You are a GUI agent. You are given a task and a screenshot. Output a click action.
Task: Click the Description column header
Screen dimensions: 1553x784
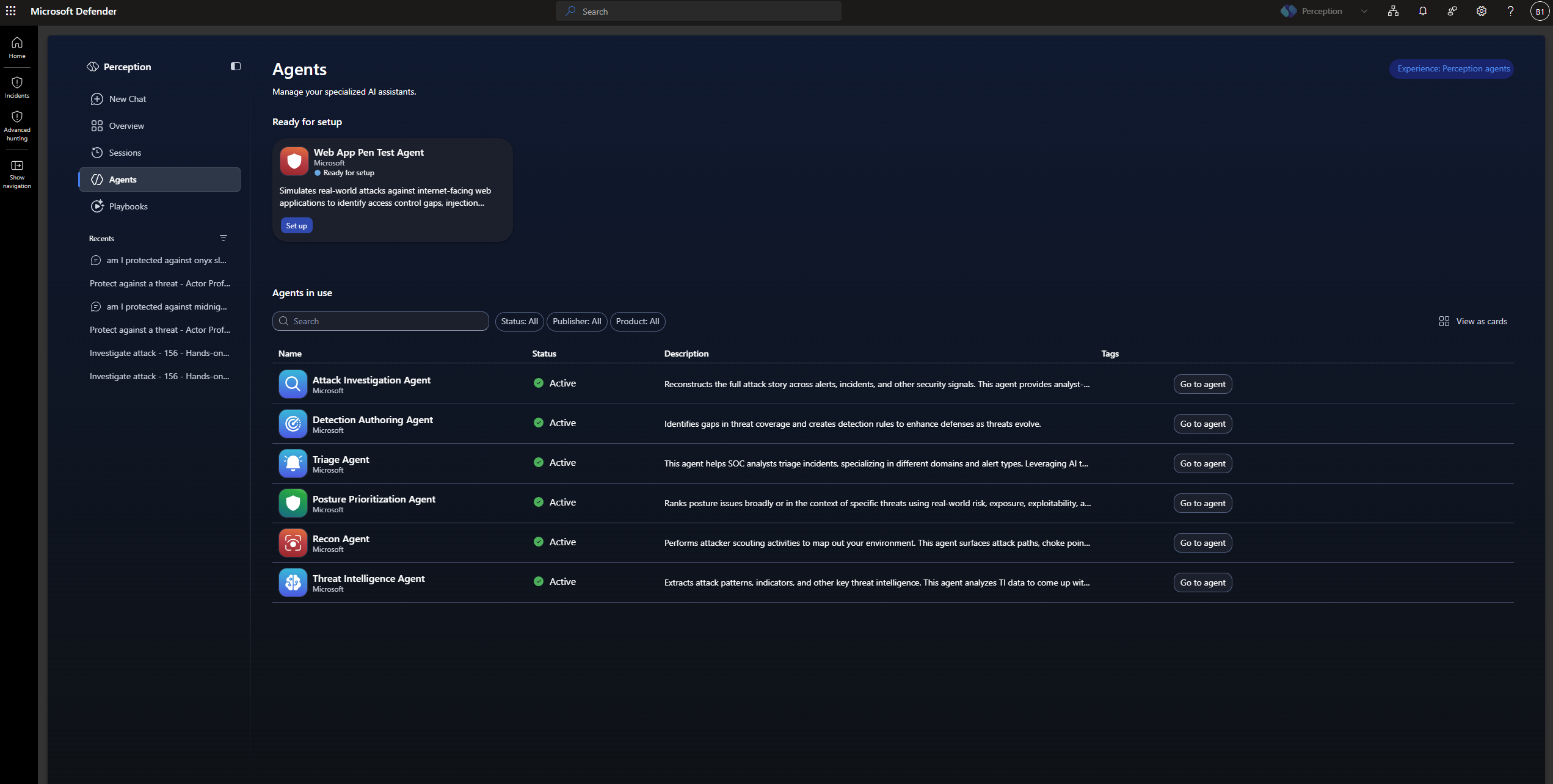[686, 354]
